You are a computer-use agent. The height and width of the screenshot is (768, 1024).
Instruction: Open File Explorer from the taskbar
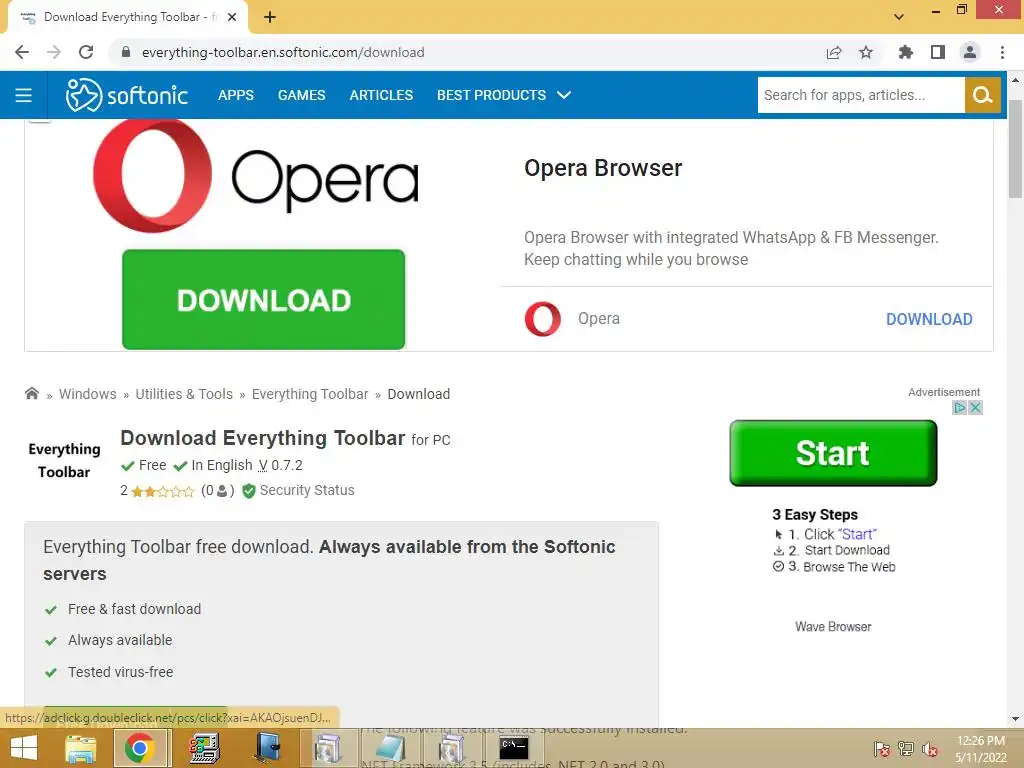(80, 748)
